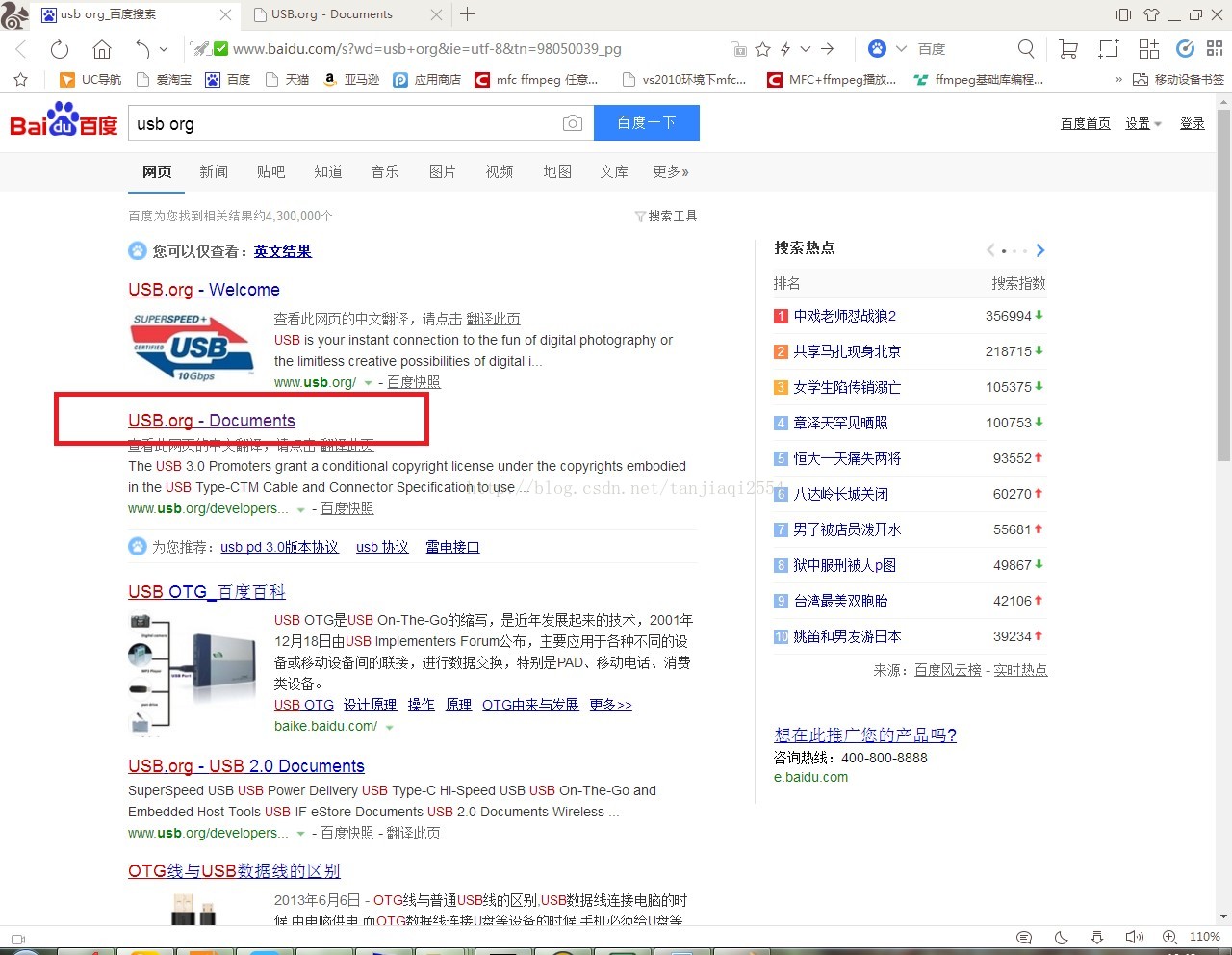Go to next page of 搜索热点 arrow
The image size is (1232, 955).
tap(1039, 250)
